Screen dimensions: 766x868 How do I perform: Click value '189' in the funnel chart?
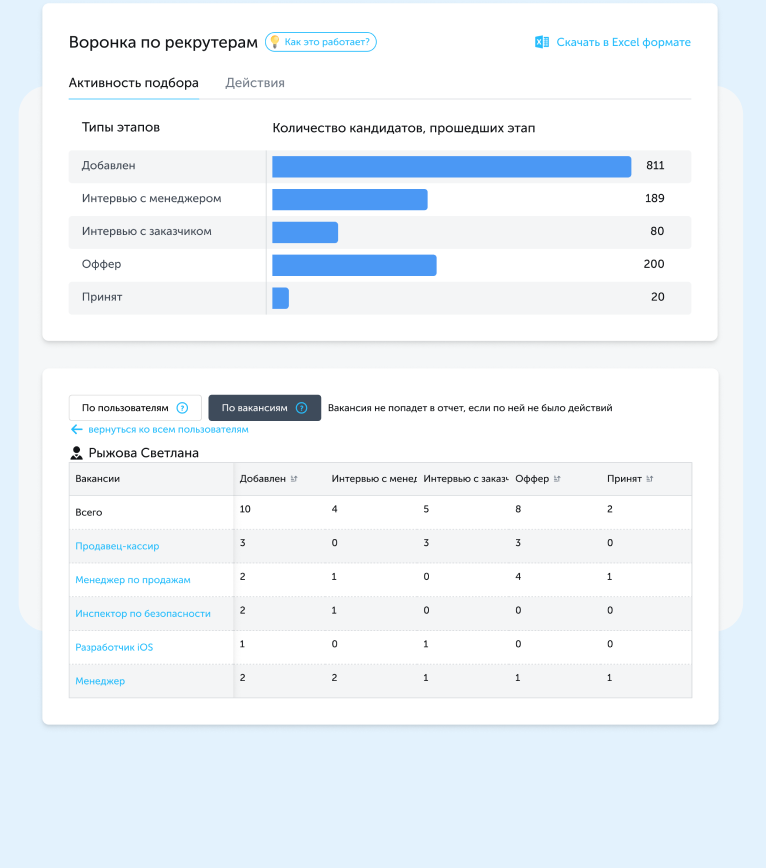click(x=655, y=198)
